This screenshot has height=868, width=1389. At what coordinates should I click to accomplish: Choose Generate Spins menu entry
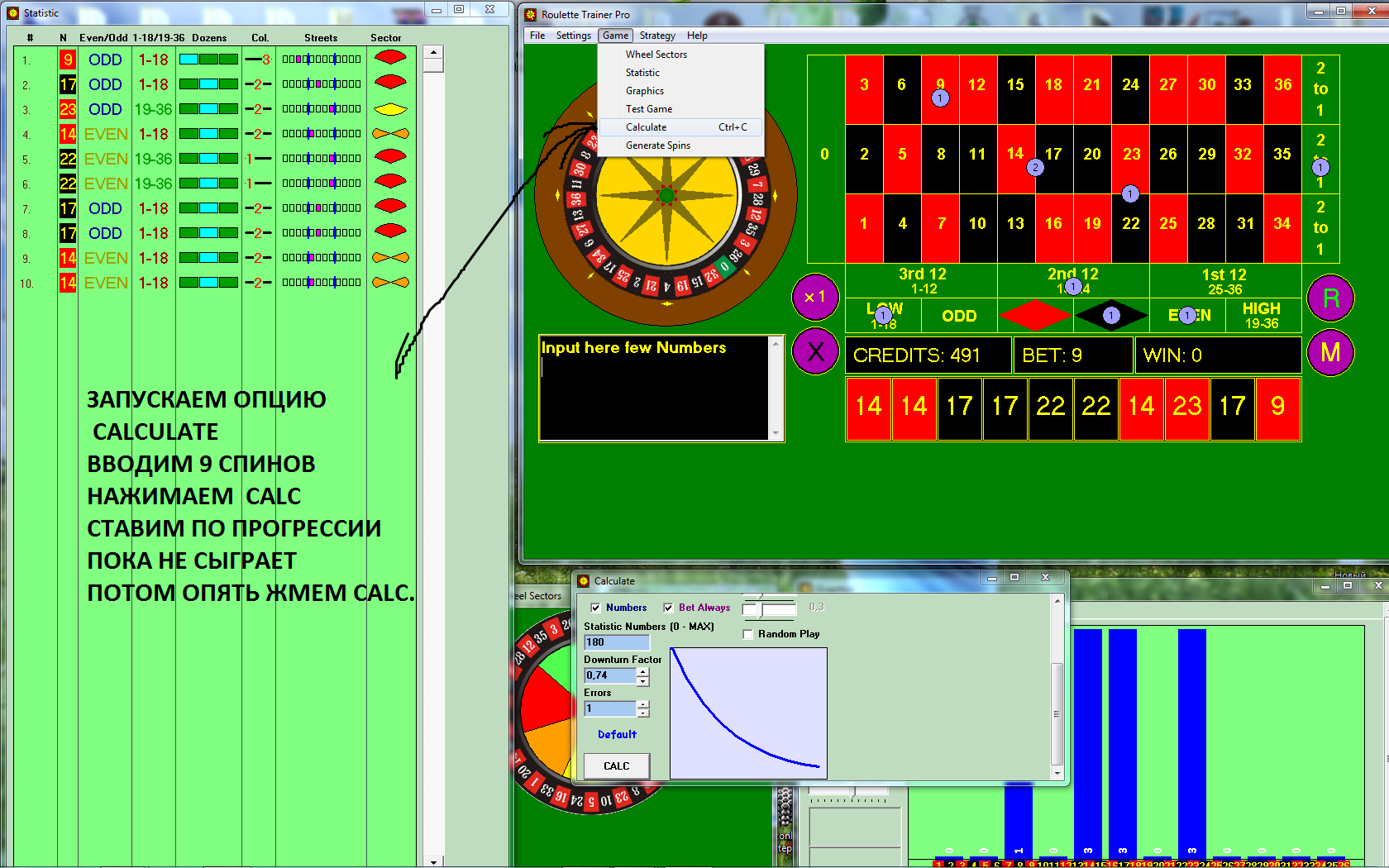pos(680,145)
